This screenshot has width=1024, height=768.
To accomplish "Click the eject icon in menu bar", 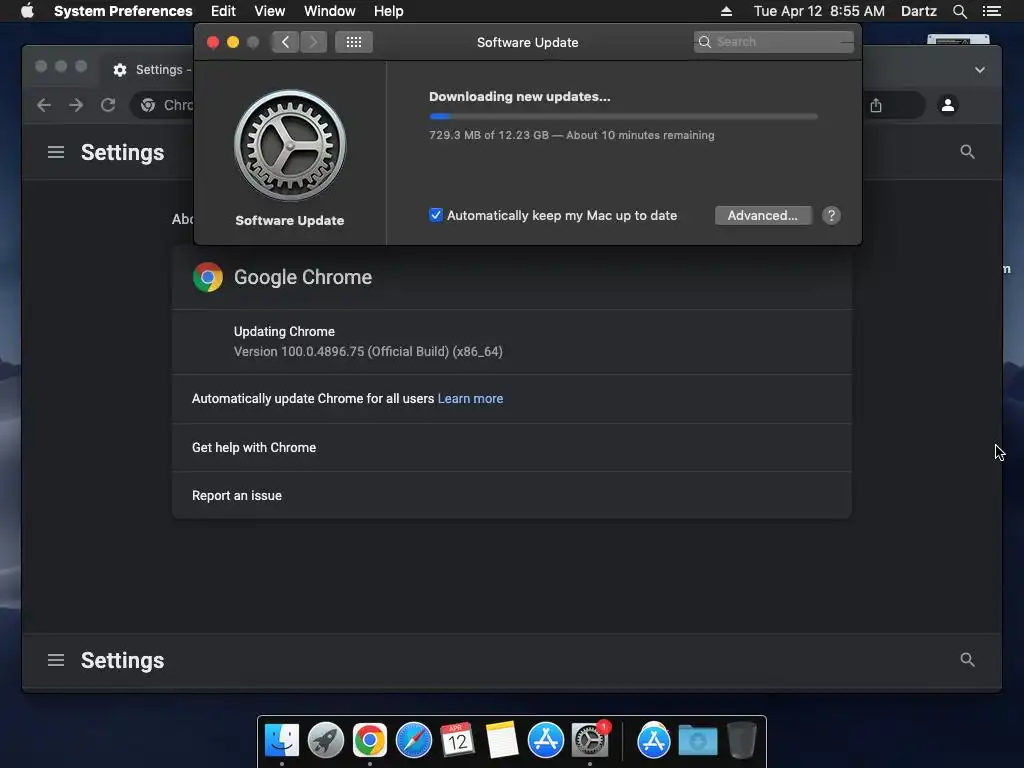I will click(726, 11).
